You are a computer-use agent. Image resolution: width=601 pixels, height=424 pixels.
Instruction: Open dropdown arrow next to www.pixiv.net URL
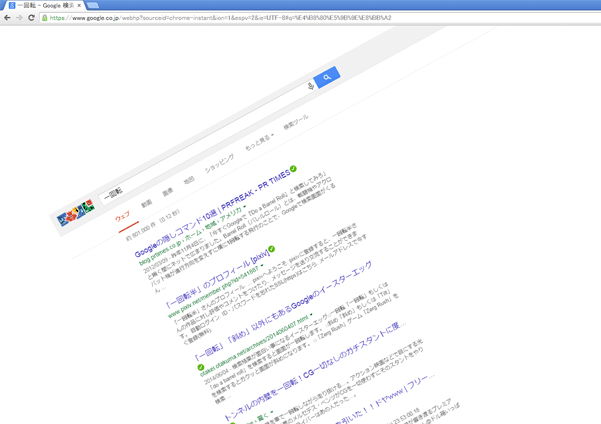click(x=263, y=265)
